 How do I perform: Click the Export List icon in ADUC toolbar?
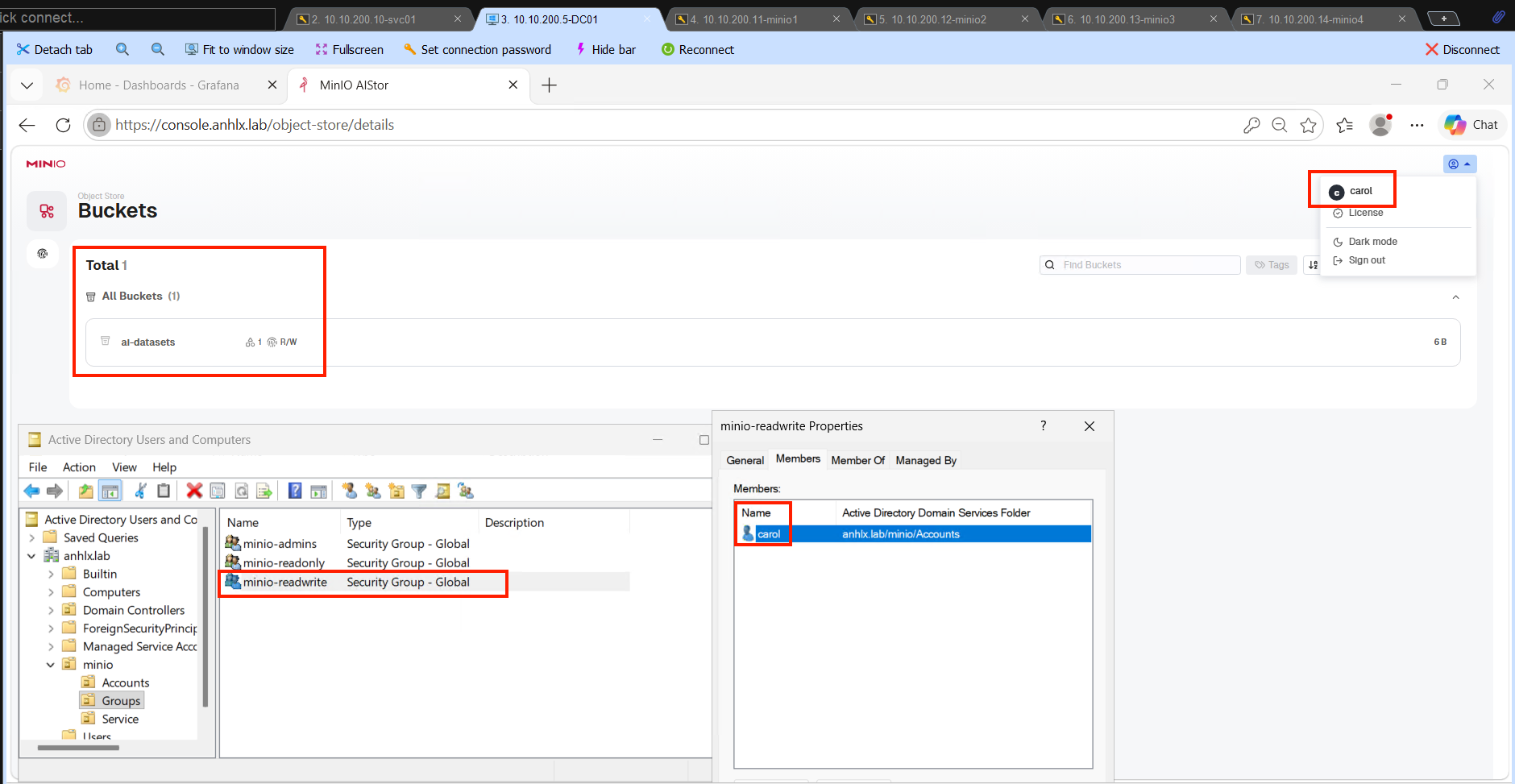pos(264,491)
